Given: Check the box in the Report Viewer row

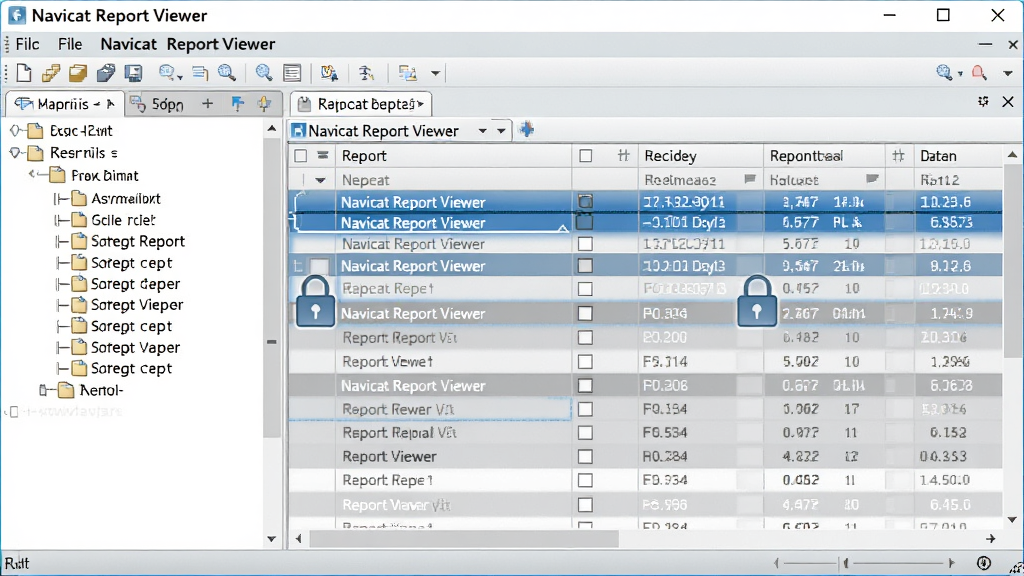Looking at the screenshot, I should point(585,456).
